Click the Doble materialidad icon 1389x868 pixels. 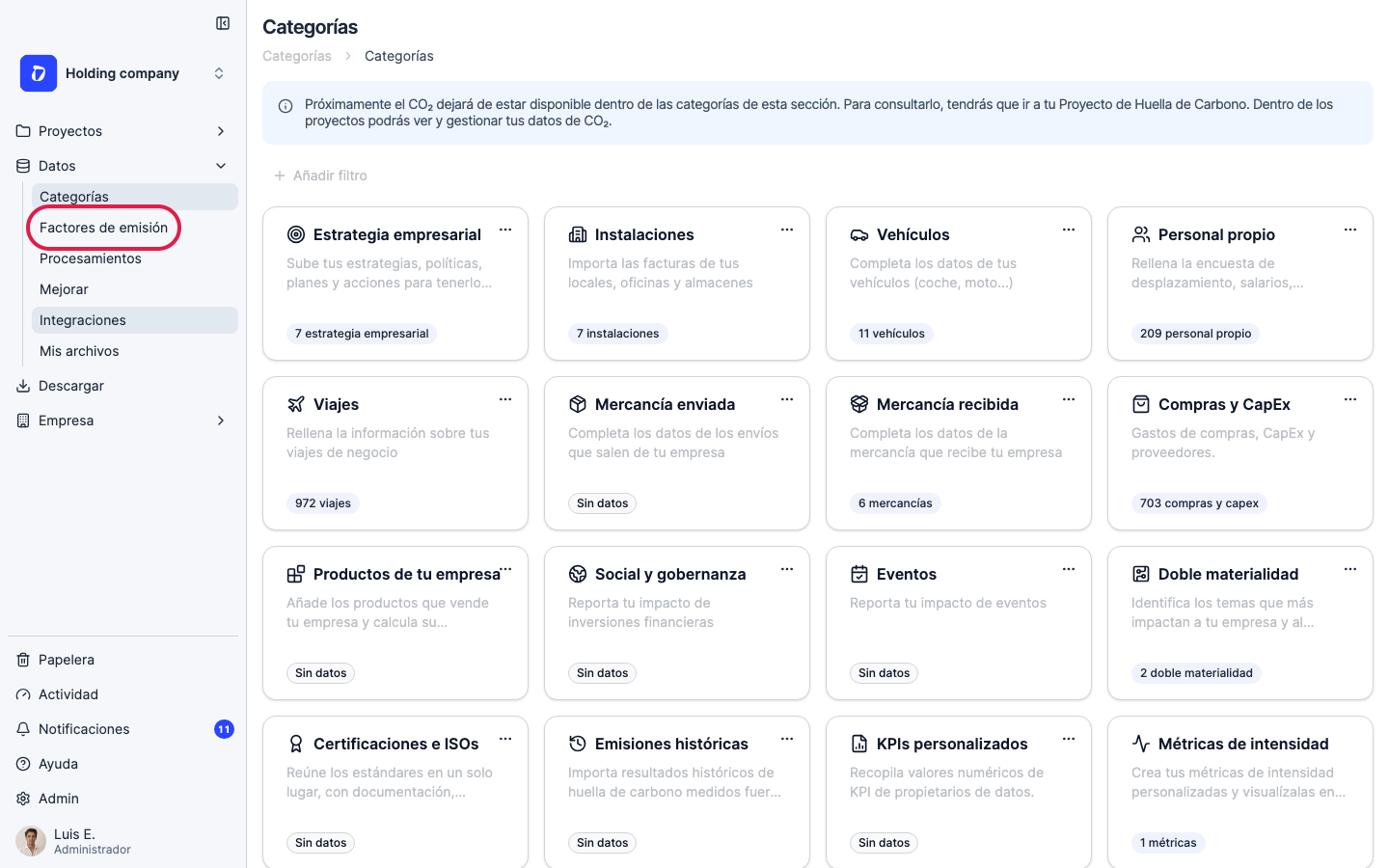point(1141,574)
